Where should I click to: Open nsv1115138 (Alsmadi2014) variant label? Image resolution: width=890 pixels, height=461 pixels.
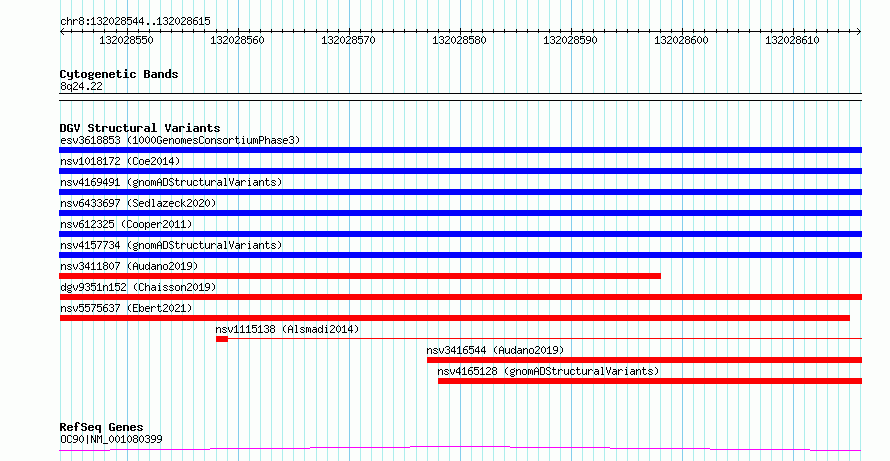[287, 329]
